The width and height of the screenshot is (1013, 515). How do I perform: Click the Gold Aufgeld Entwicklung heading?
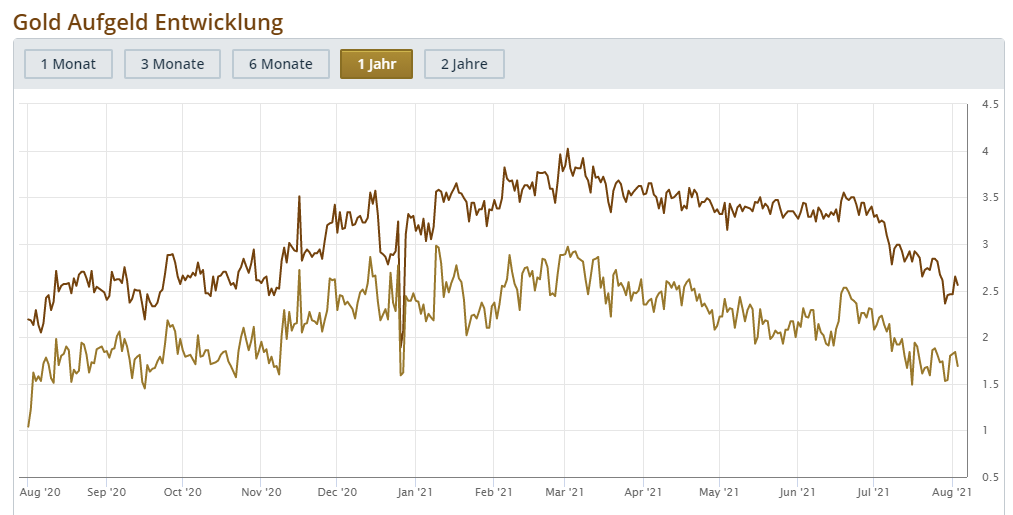[148, 21]
